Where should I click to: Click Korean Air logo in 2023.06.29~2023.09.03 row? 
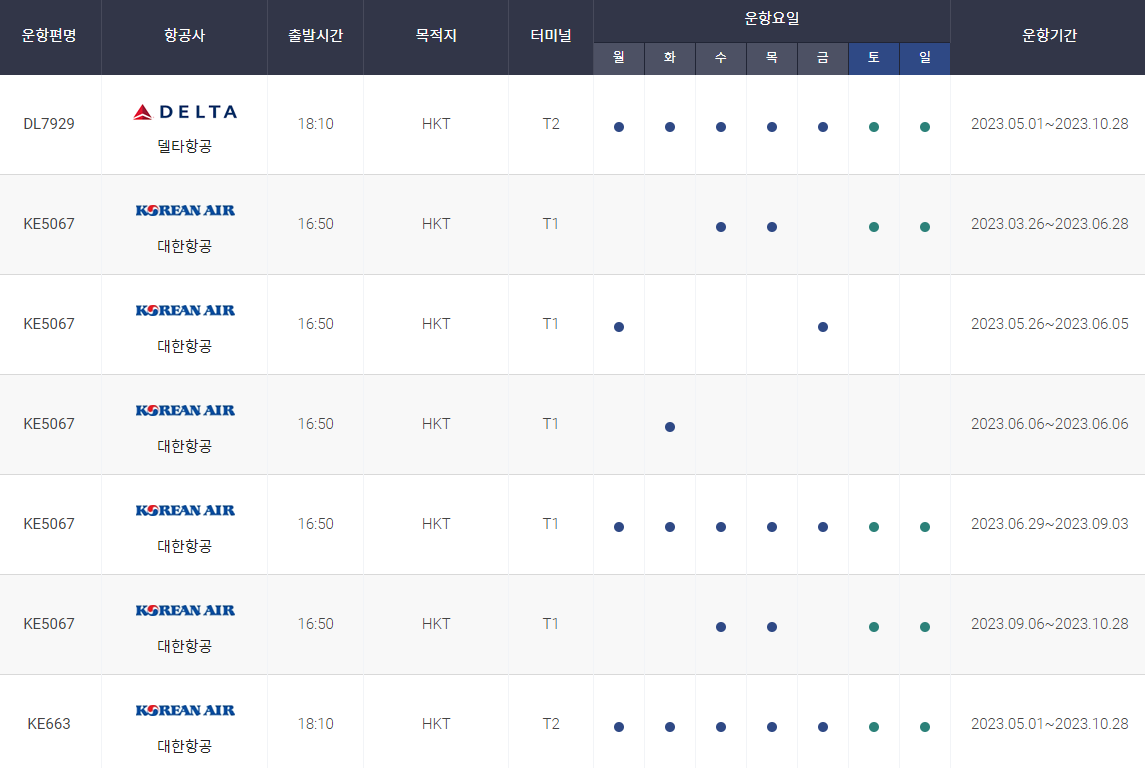(x=185, y=510)
